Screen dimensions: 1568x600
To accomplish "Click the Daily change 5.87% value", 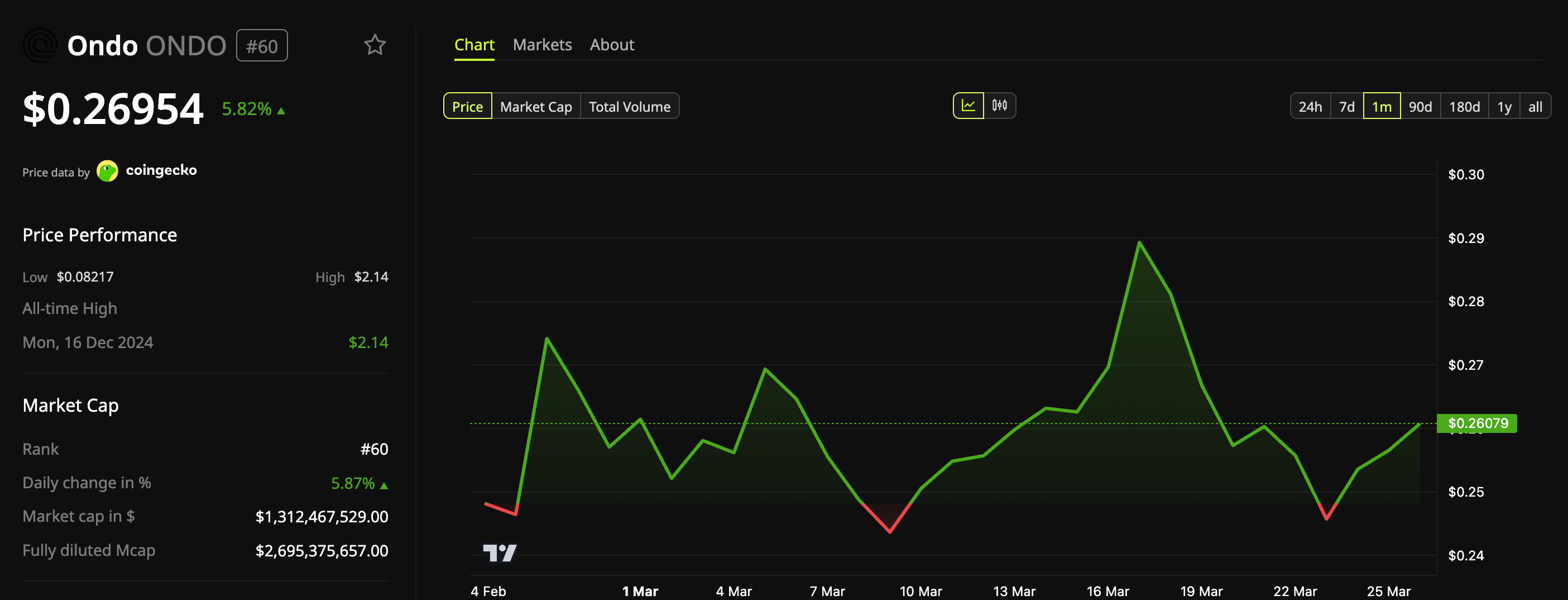I will 359,484.
